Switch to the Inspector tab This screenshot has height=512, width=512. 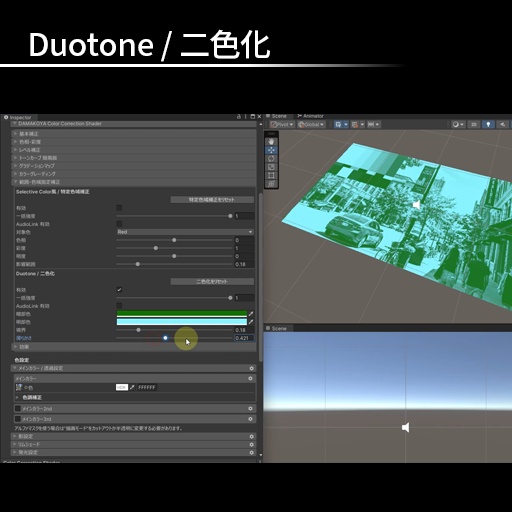(18, 117)
